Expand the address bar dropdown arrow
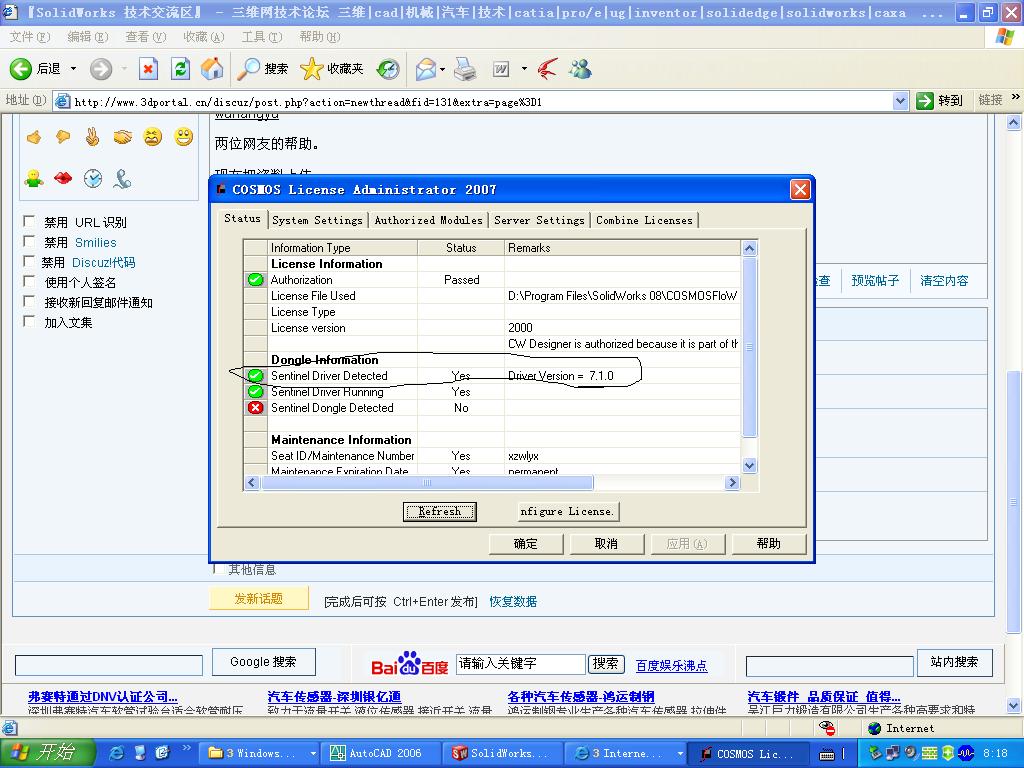 pos(900,101)
